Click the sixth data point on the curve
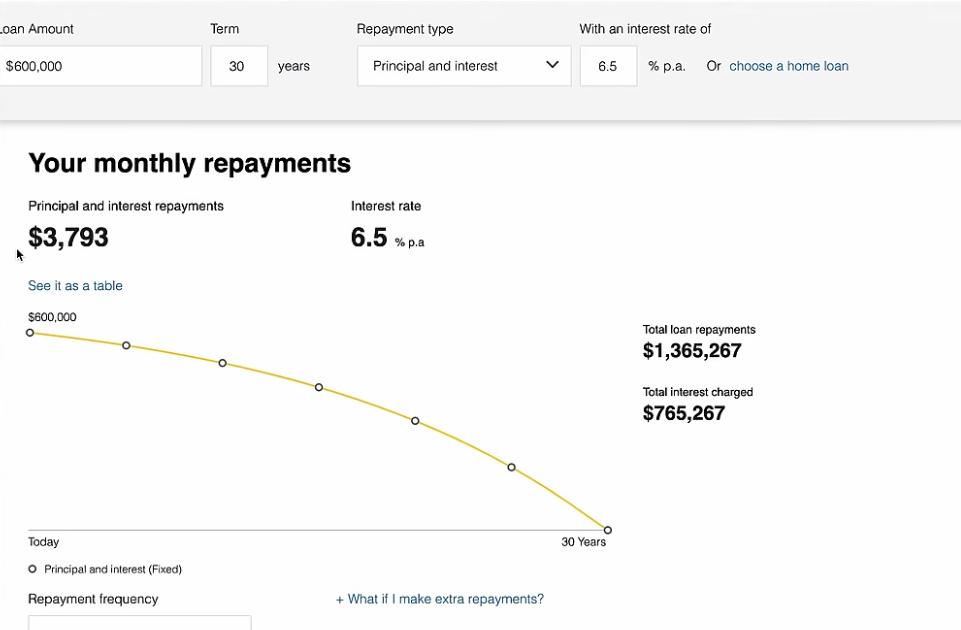 (x=511, y=468)
